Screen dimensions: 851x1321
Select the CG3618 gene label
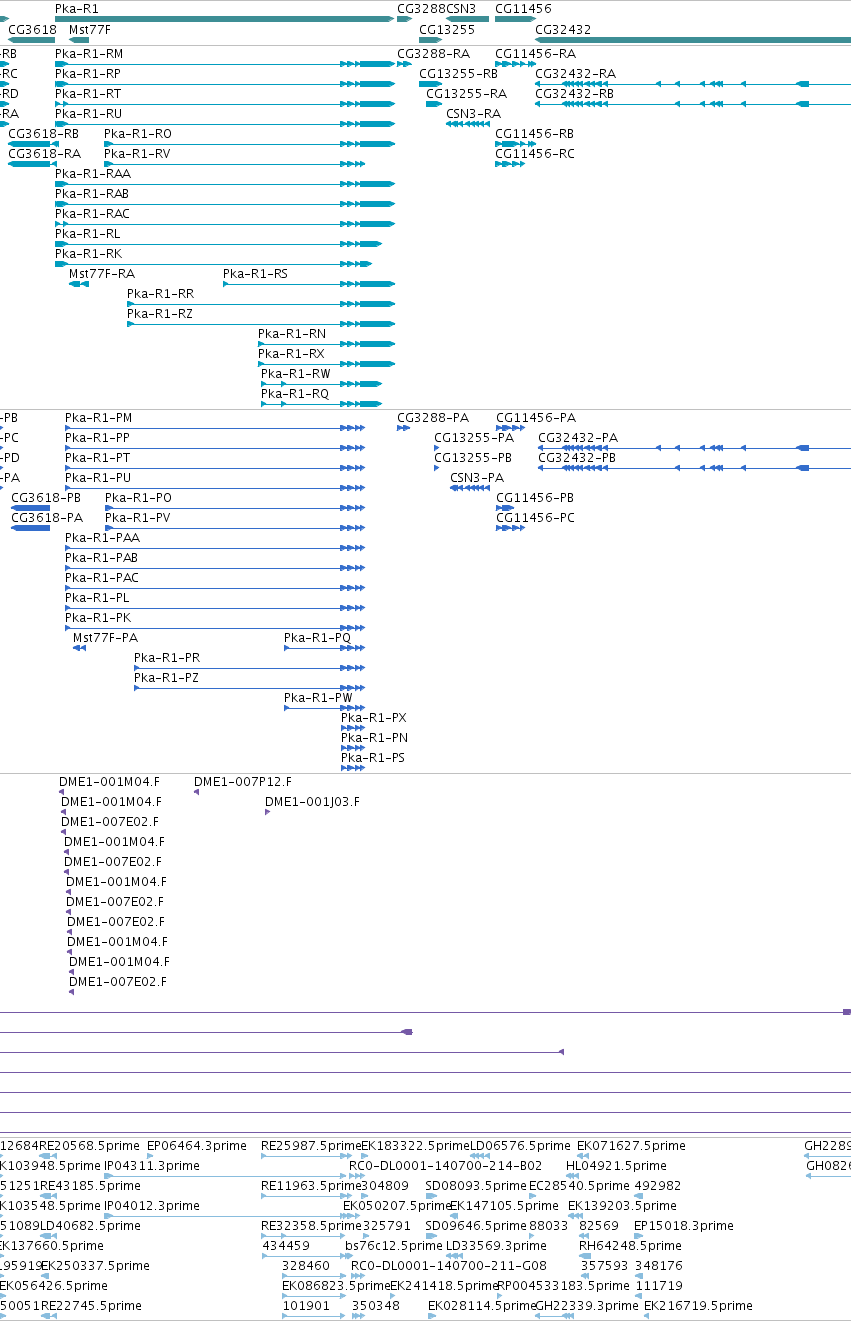click(x=32, y=30)
